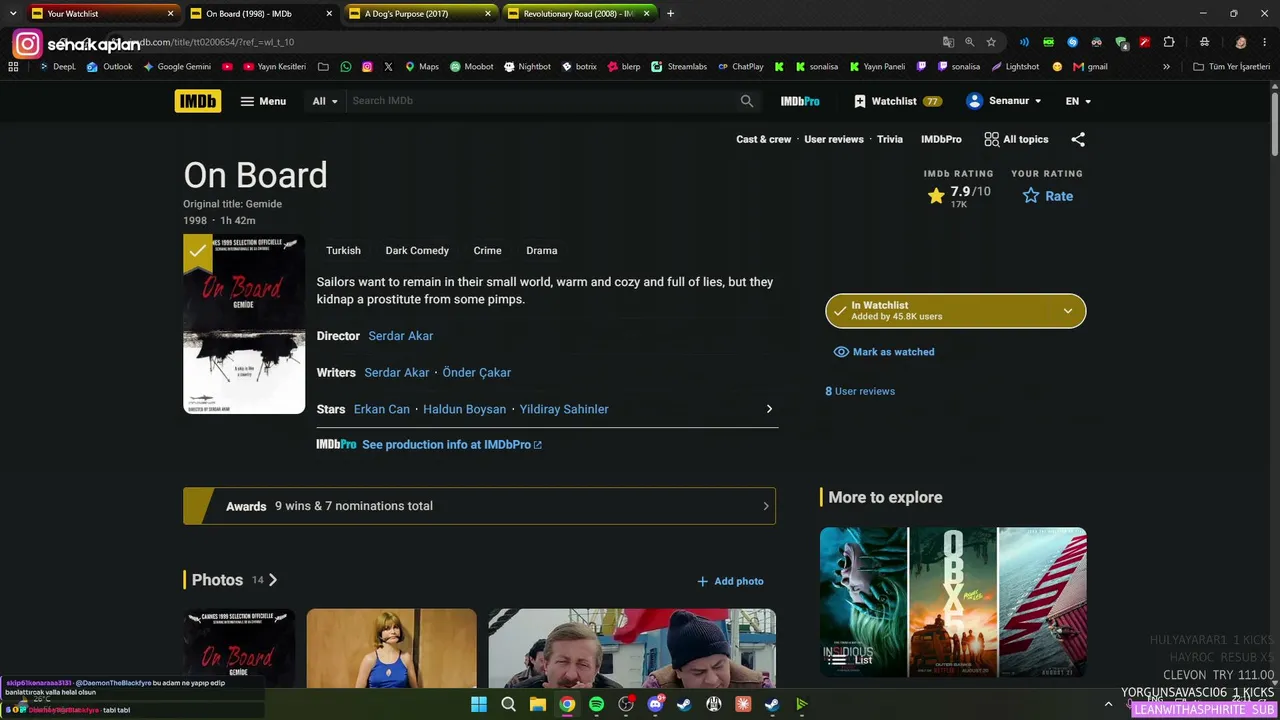
Task: Open the Watchlist with 77 items
Action: pos(897,101)
